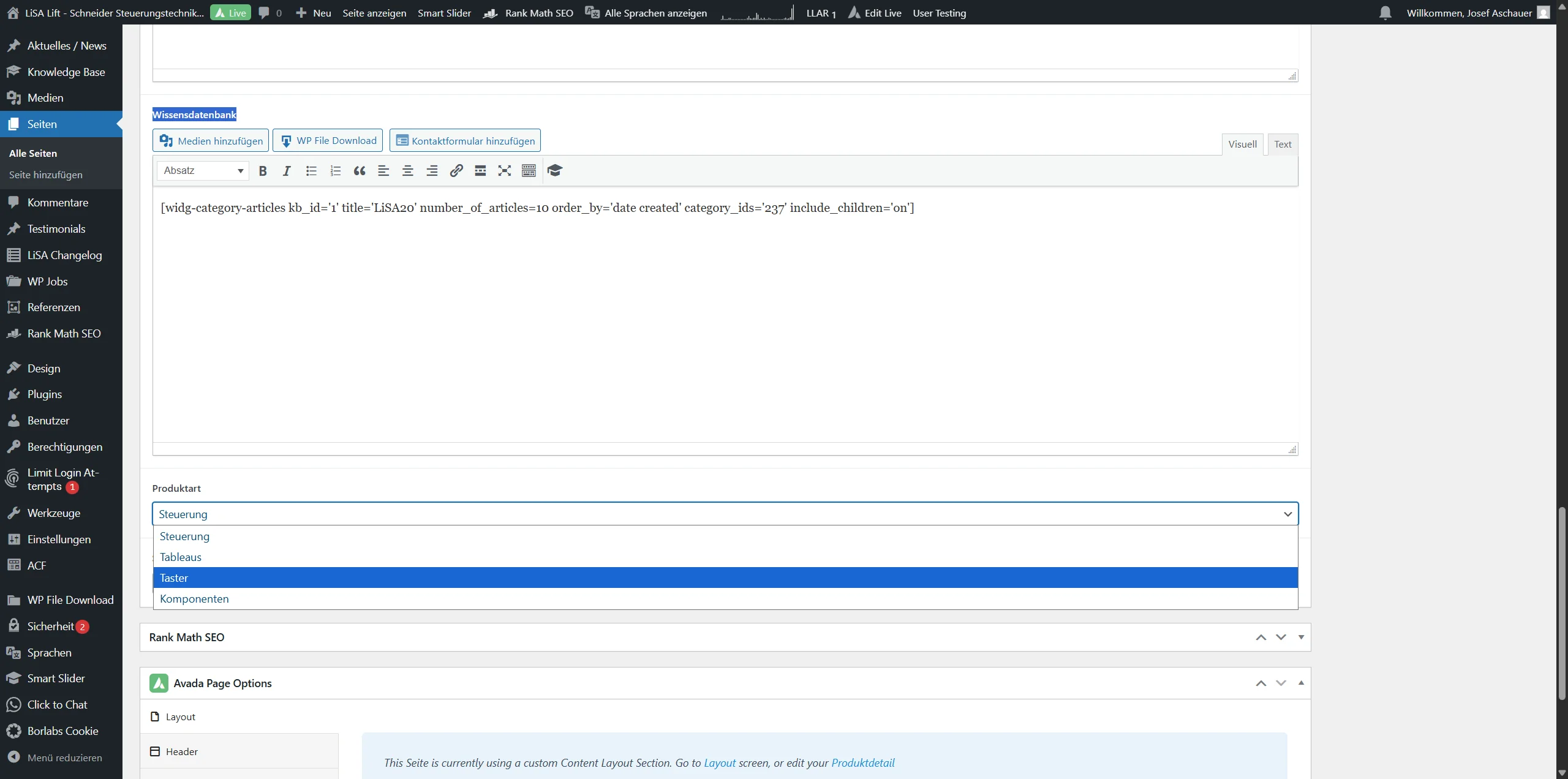Open the Produktdetail layout link
Screen dimensions: 1568x779
pyautogui.click(x=862, y=762)
